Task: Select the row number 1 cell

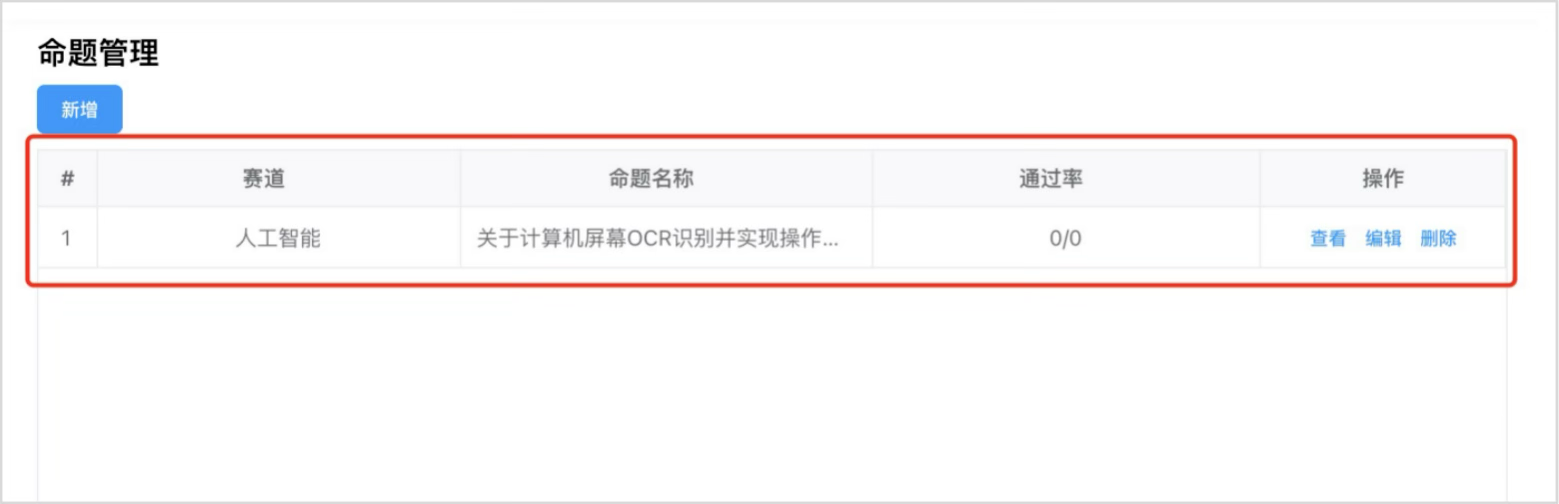Action: click(x=67, y=238)
